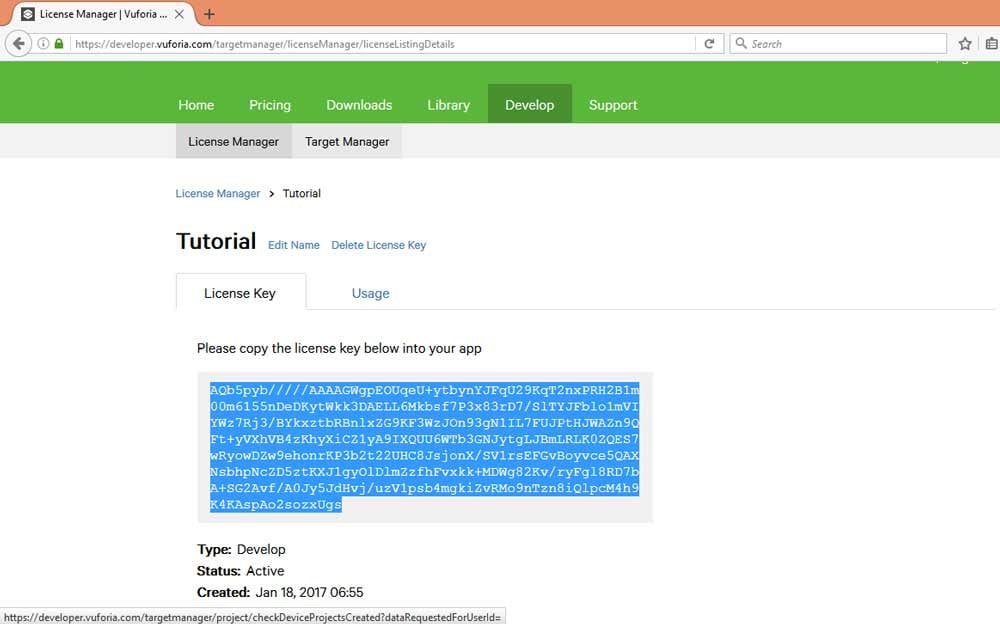Image resolution: width=1000 pixels, height=624 pixels.
Task: Bookmark this page with the star icon
Action: click(x=965, y=44)
